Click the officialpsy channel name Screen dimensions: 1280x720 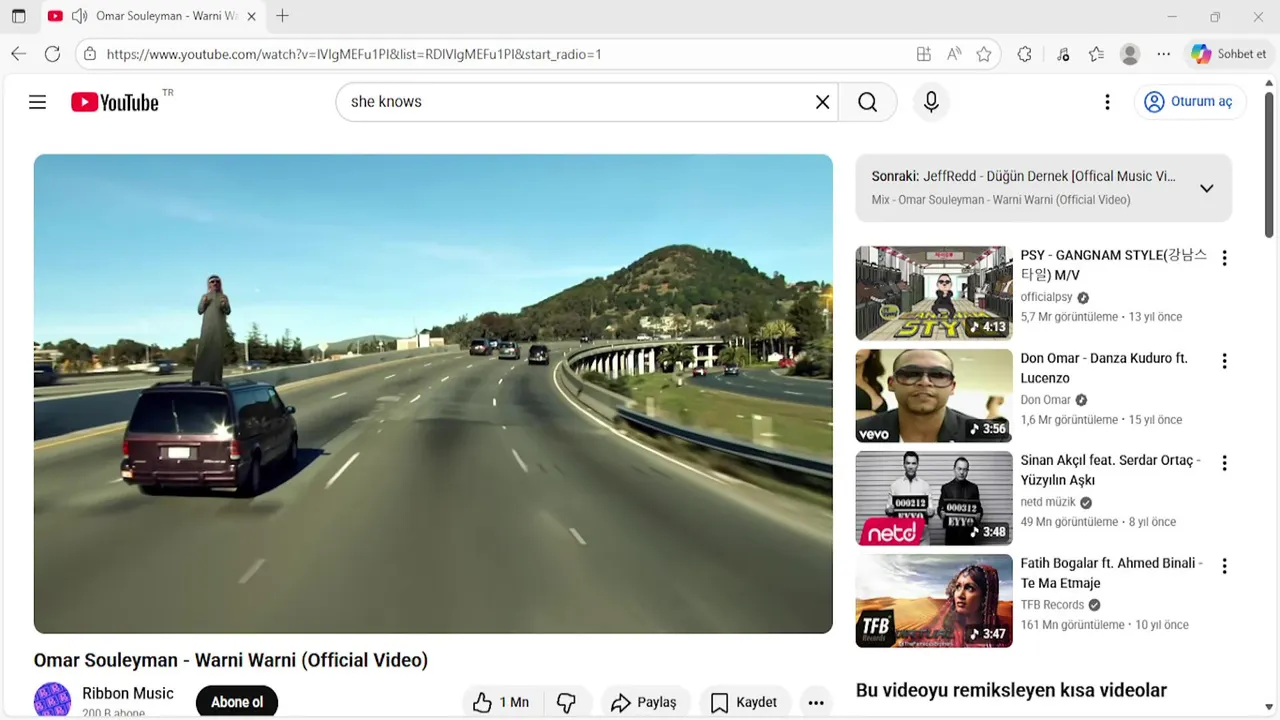[1046, 297]
